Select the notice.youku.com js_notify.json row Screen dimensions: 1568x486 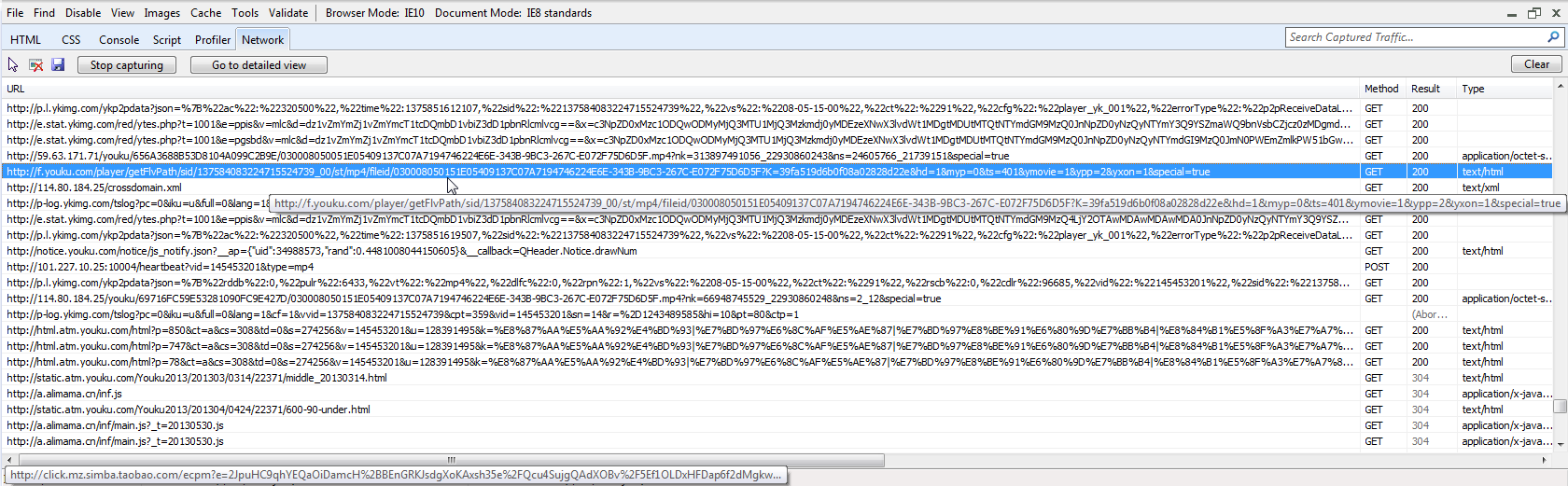[777, 251]
